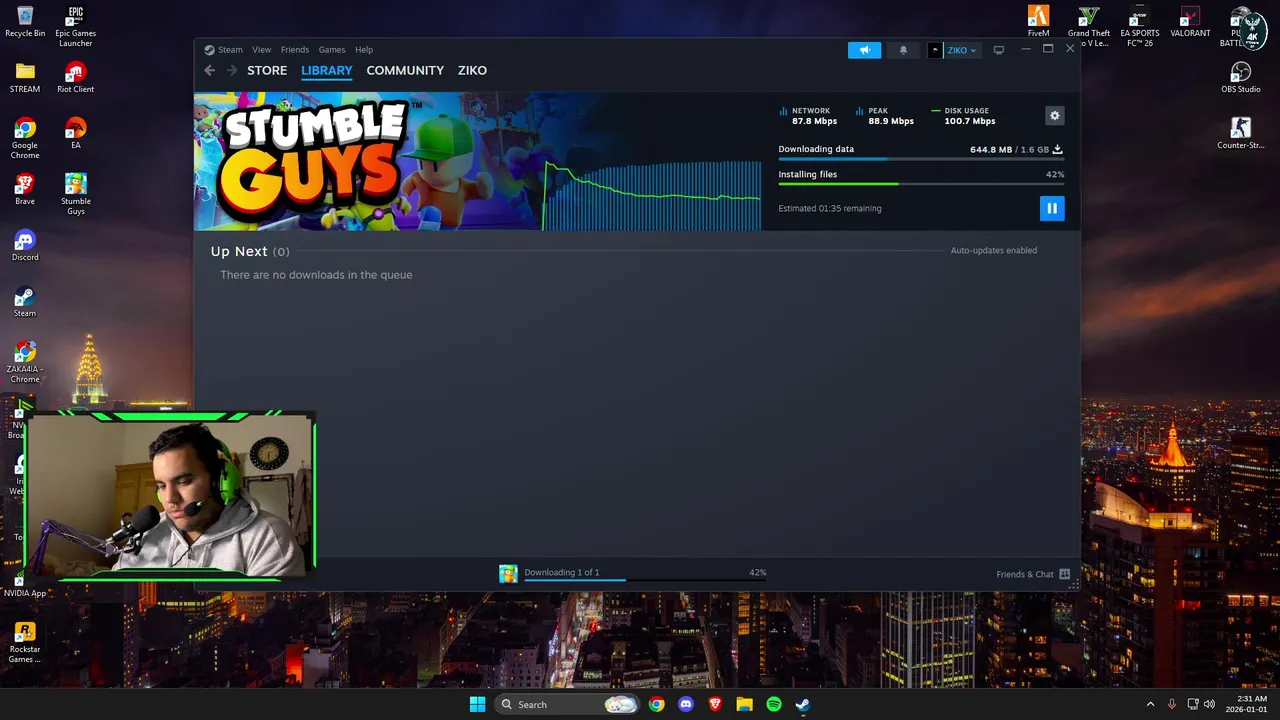Open the ZIKO profile tab

(x=472, y=70)
